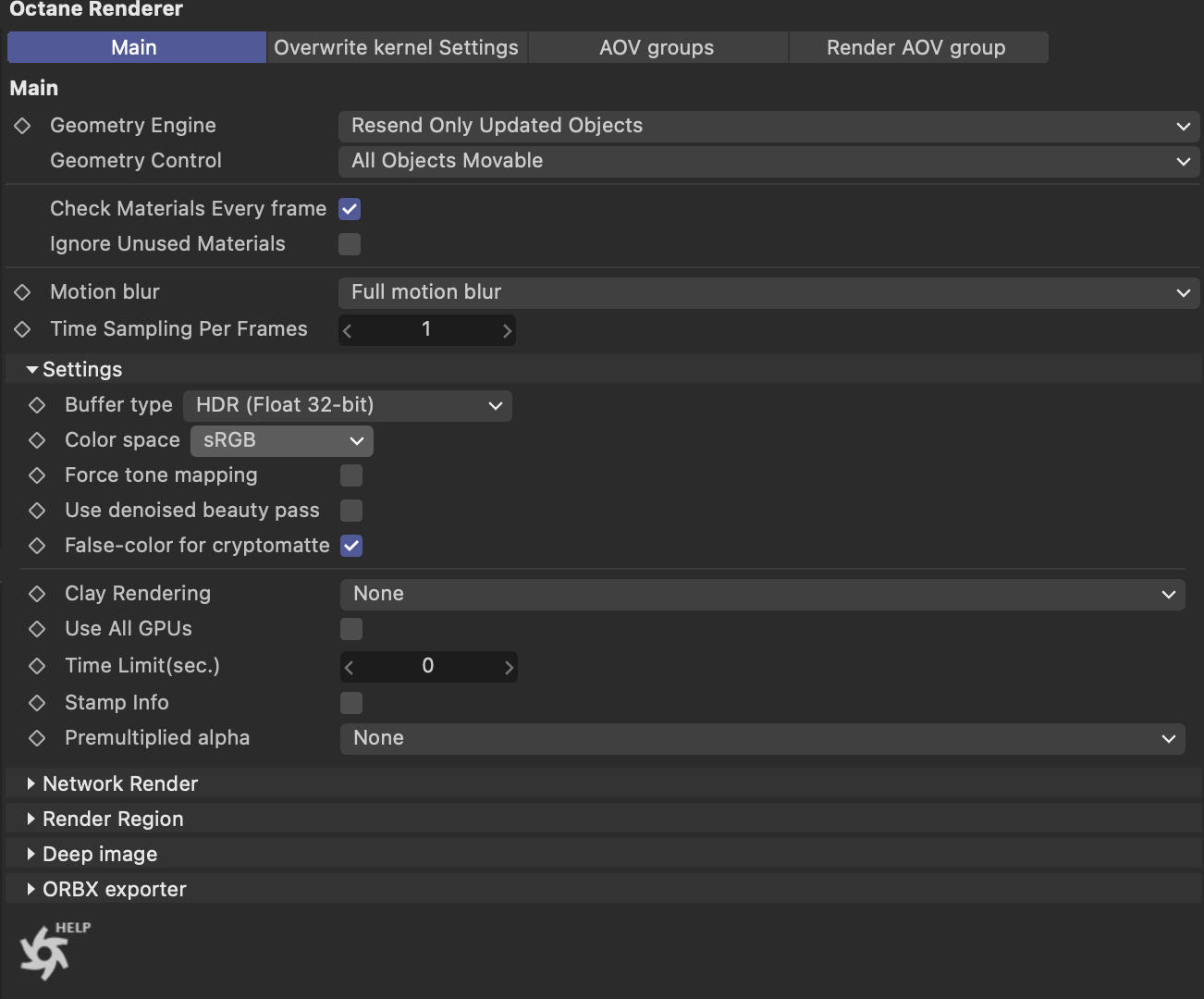Viewport: 1204px width, 999px height.
Task: Click the Geometry Control label
Action: pos(136,161)
